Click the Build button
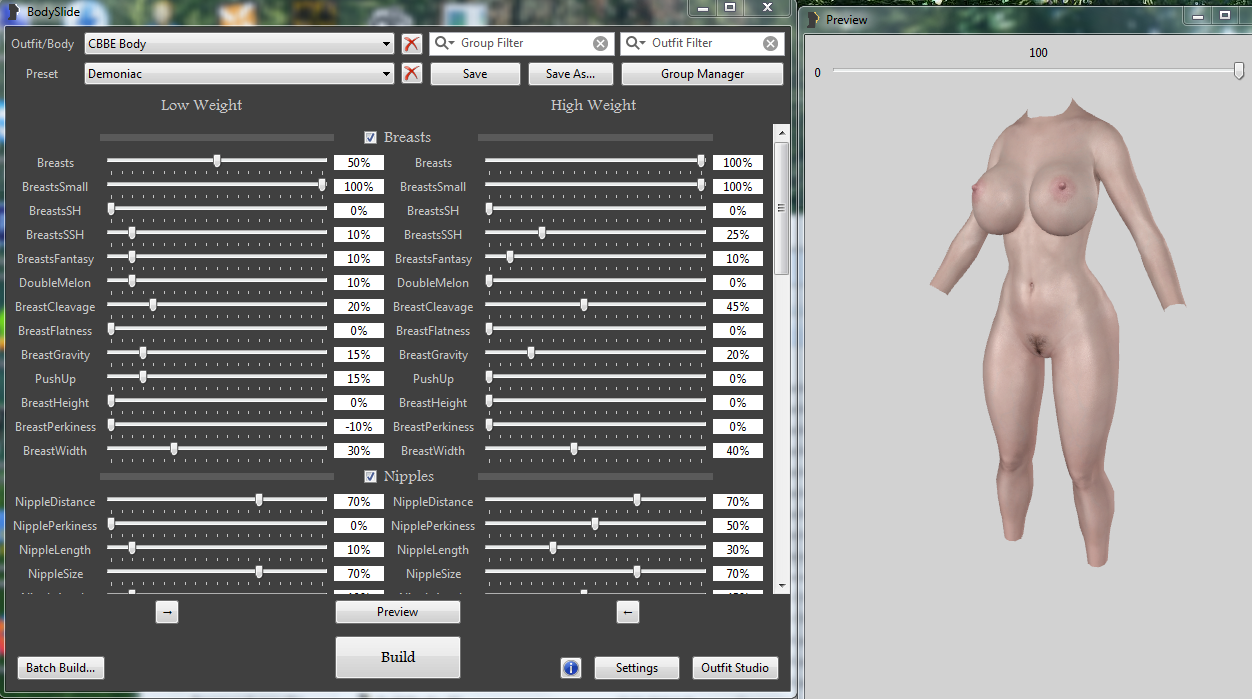Image resolution: width=1252 pixels, height=699 pixels. pos(397,657)
